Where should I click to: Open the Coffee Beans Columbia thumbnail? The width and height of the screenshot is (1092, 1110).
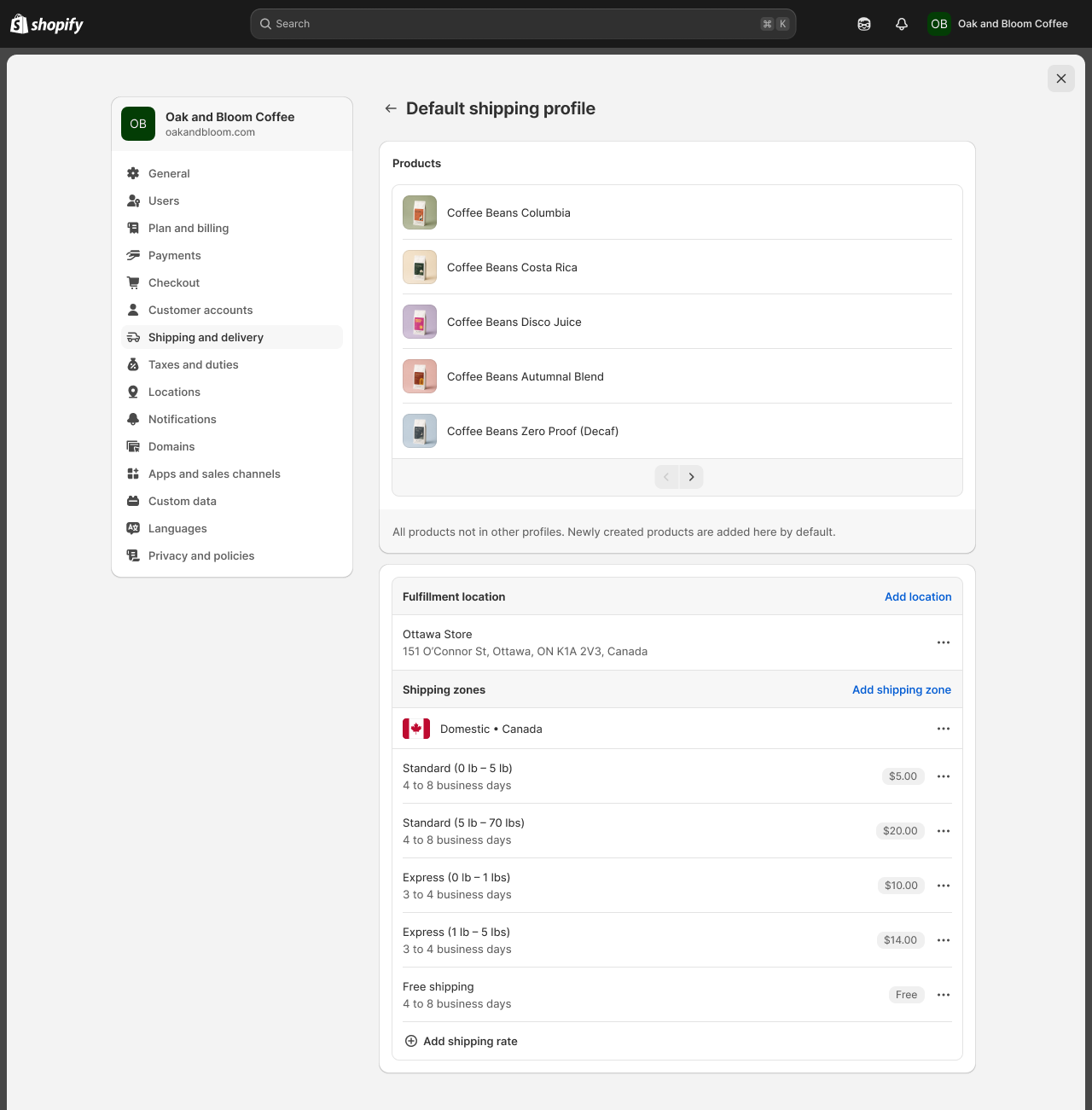[x=420, y=212]
